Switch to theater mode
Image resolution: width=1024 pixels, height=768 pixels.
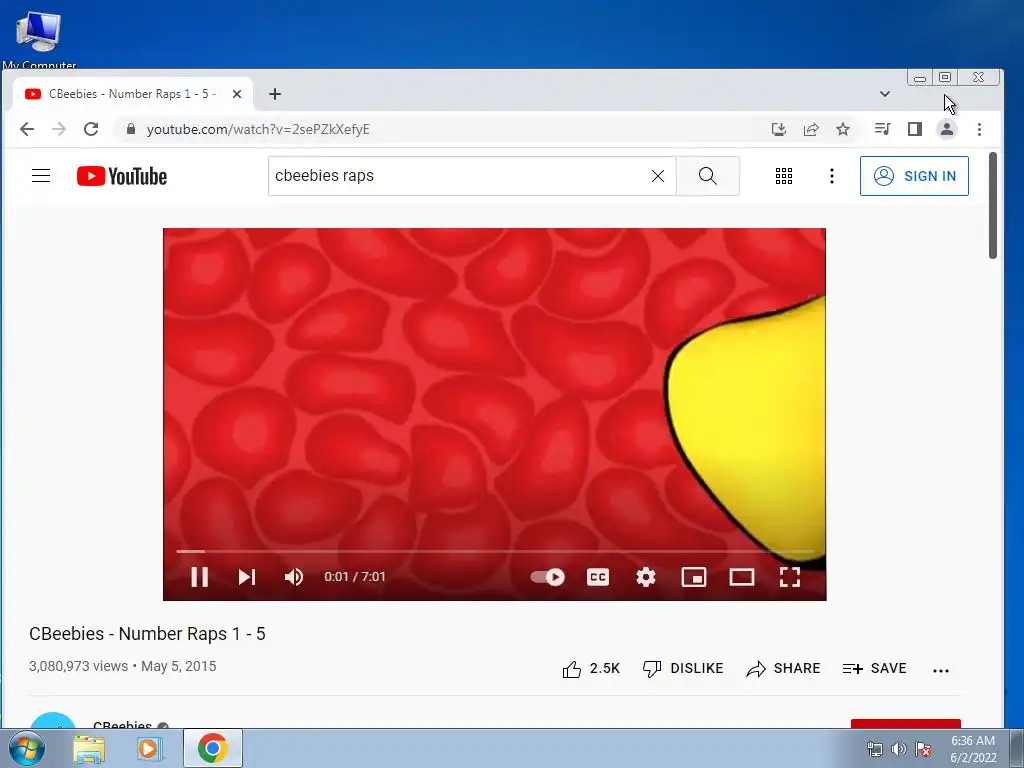tap(742, 577)
